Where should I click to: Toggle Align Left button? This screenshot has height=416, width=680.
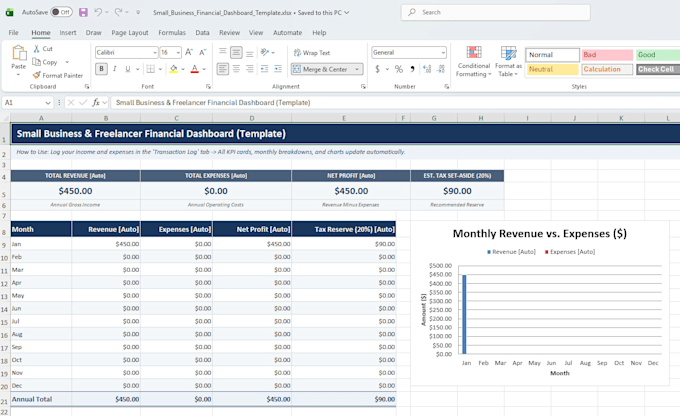click(222, 69)
